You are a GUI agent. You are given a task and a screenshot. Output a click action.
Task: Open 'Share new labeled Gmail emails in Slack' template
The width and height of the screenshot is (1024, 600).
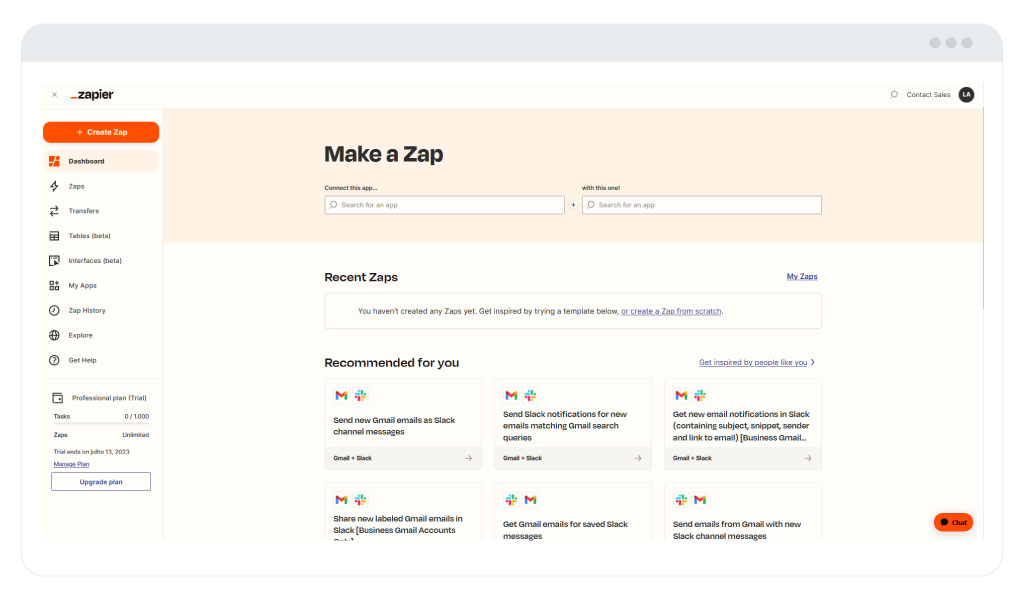403,513
